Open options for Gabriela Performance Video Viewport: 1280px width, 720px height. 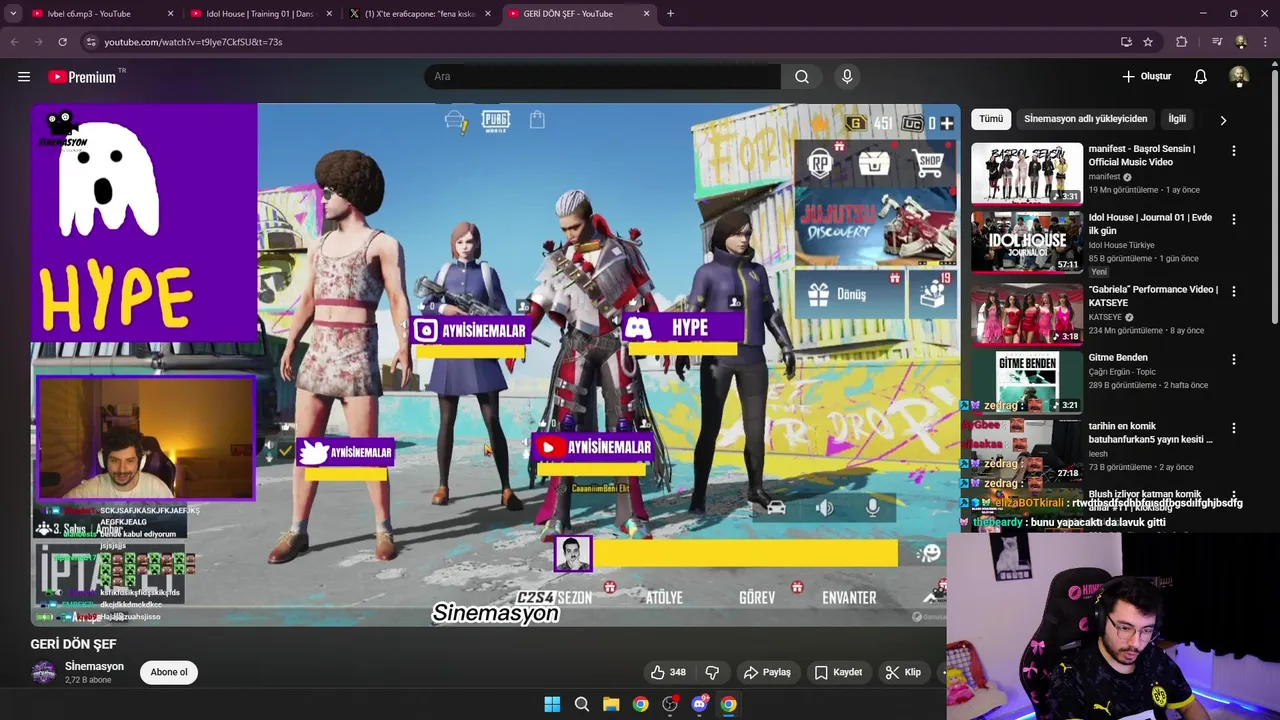(x=1233, y=292)
